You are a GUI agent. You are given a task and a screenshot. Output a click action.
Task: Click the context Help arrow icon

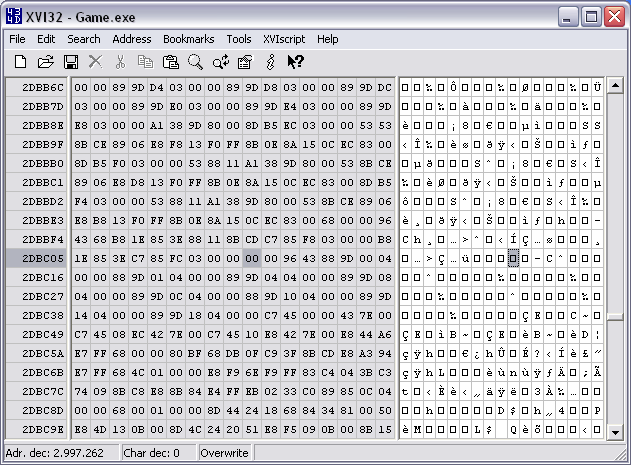(295, 62)
